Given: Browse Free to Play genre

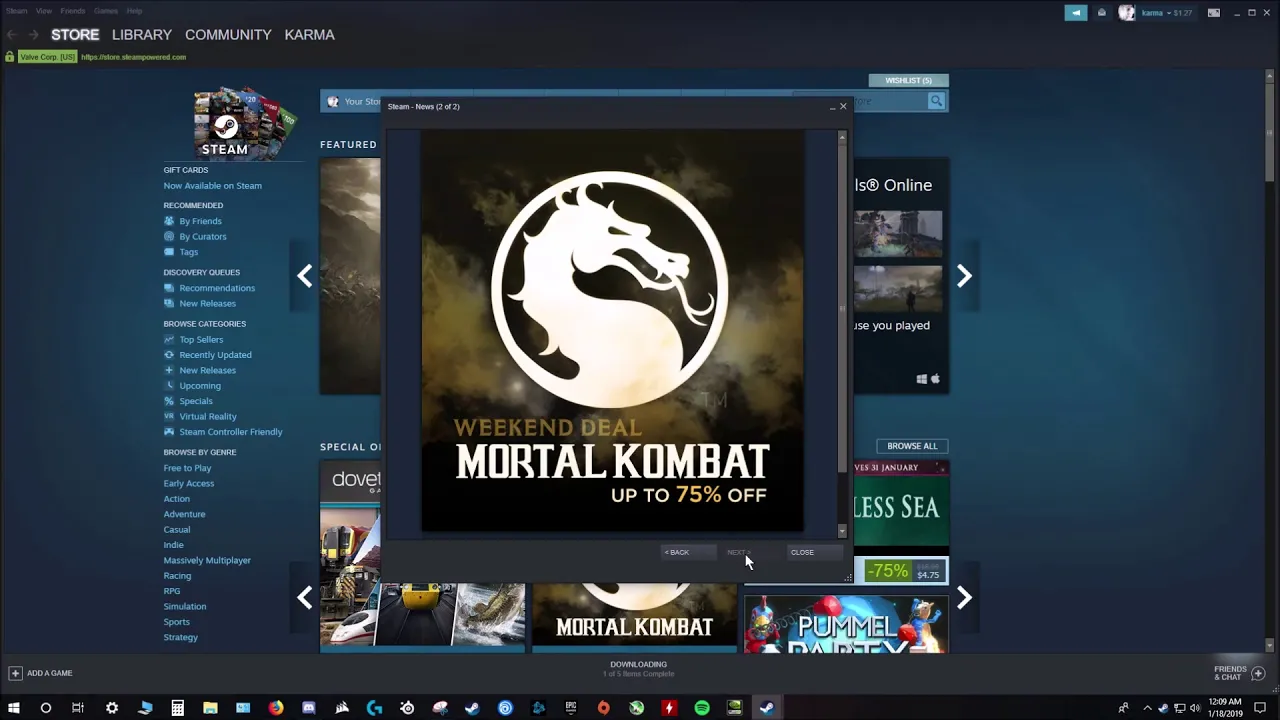Looking at the screenshot, I should pyautogui.click(x=187, y=468).
